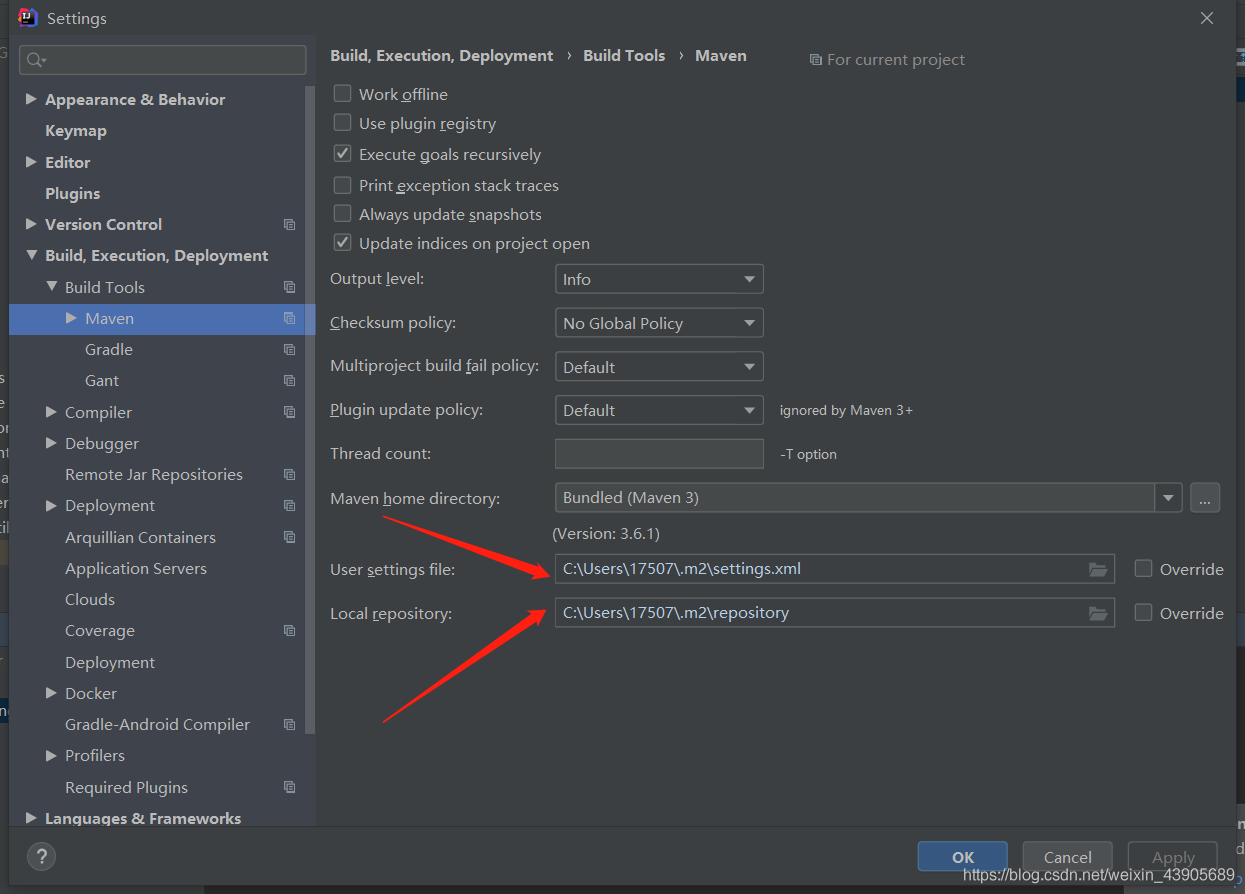
Task: Open the Plugins settings page
Action: [x=72, y=194]
